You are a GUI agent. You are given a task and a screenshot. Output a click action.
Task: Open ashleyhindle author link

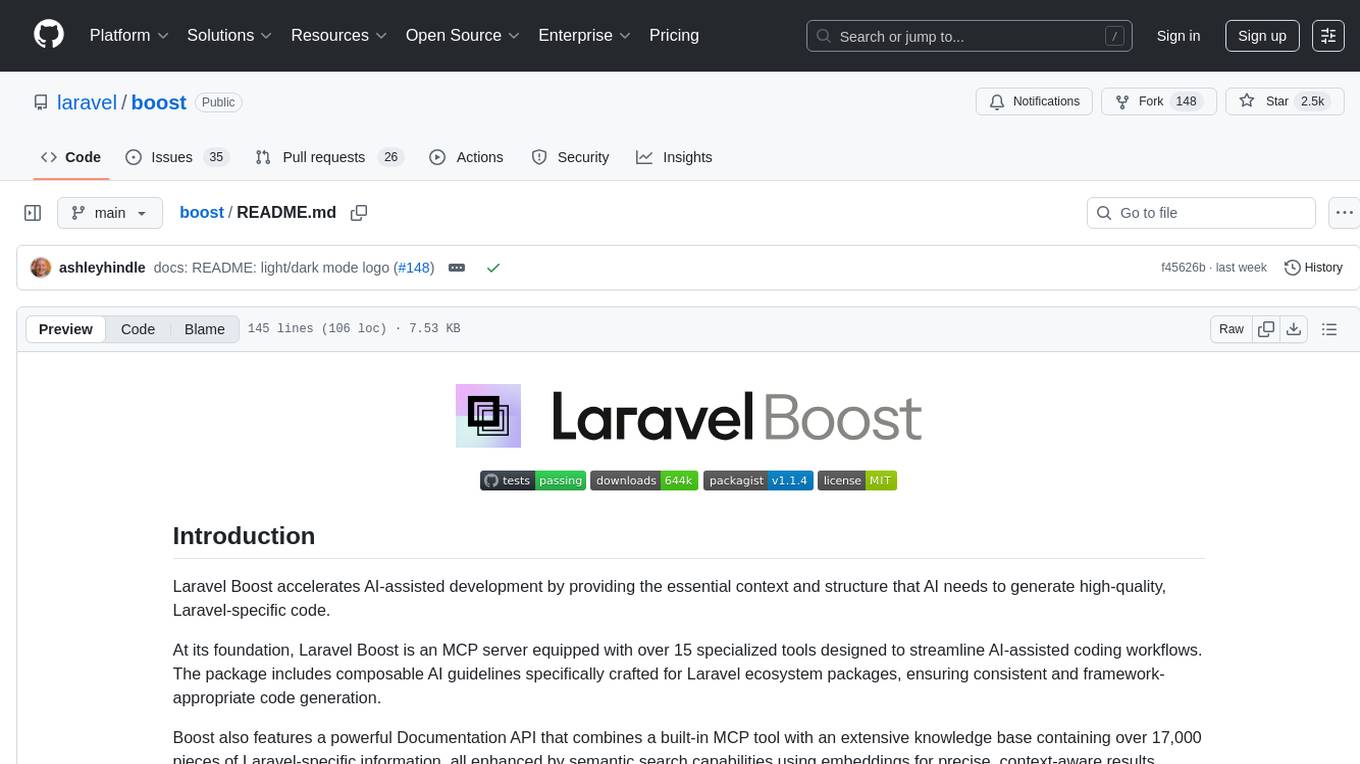coord(102,268)
